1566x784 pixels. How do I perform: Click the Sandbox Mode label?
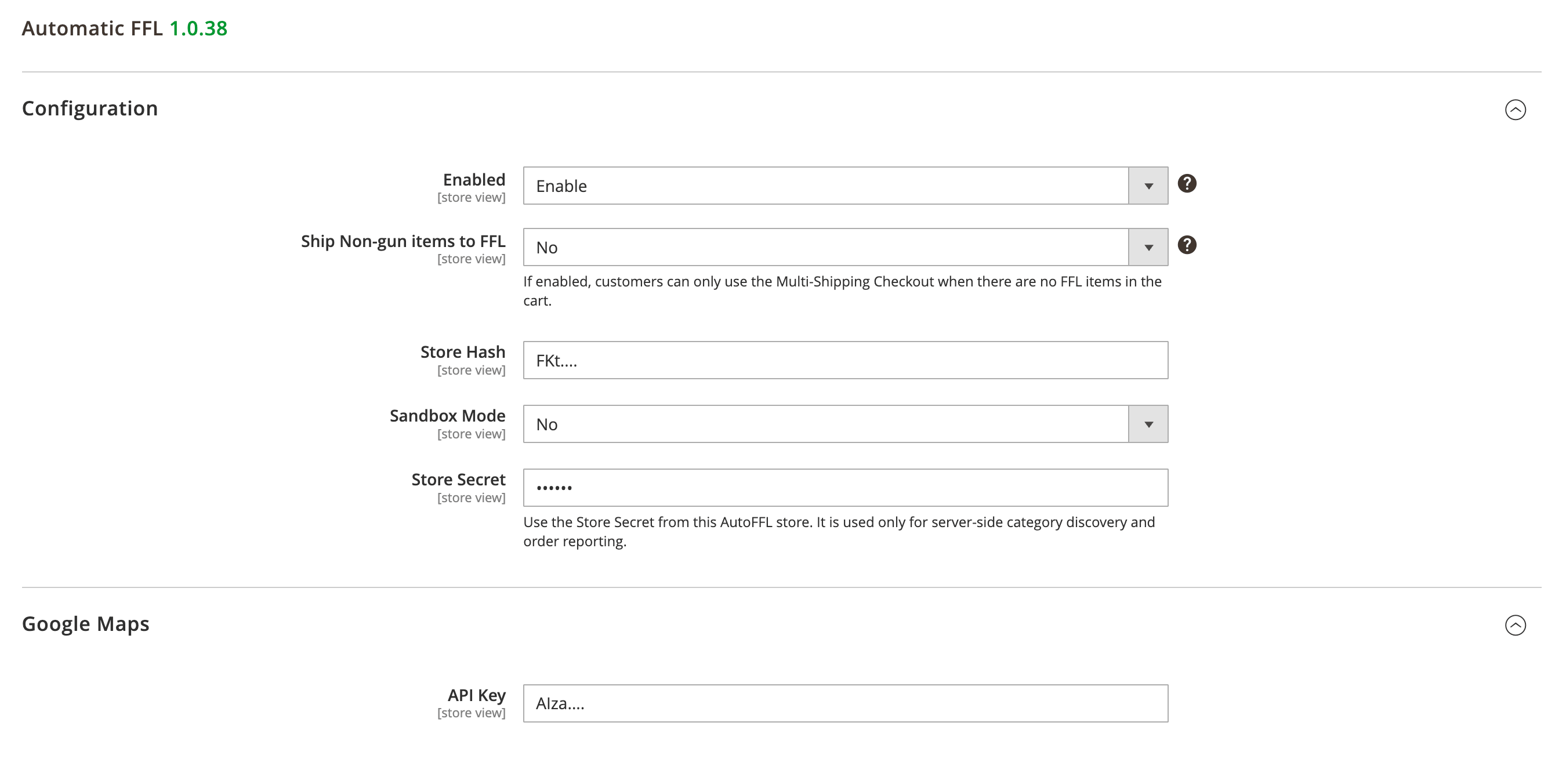pos(447,415)
